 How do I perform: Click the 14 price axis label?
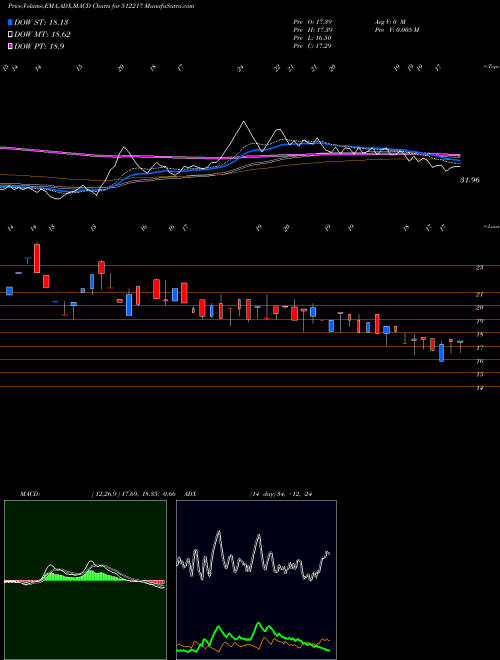click(x=479, y=388)
